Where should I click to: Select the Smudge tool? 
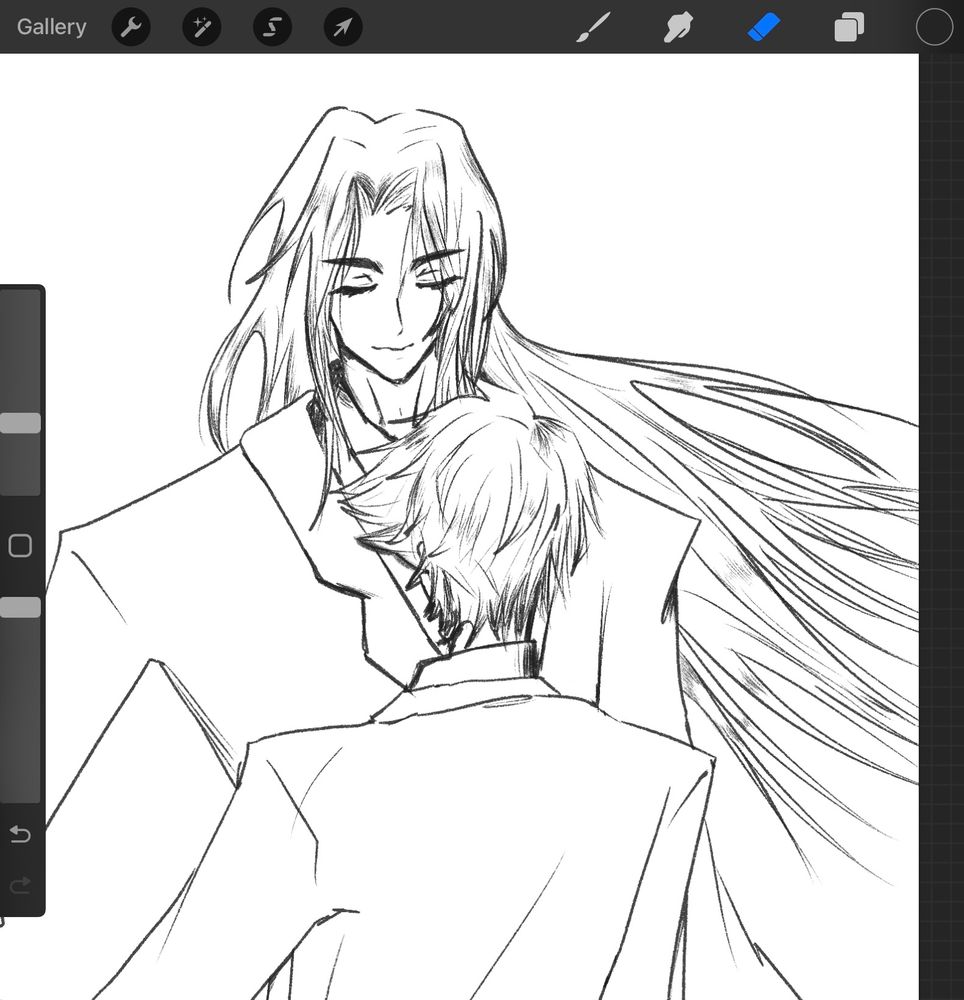point(678,27)
